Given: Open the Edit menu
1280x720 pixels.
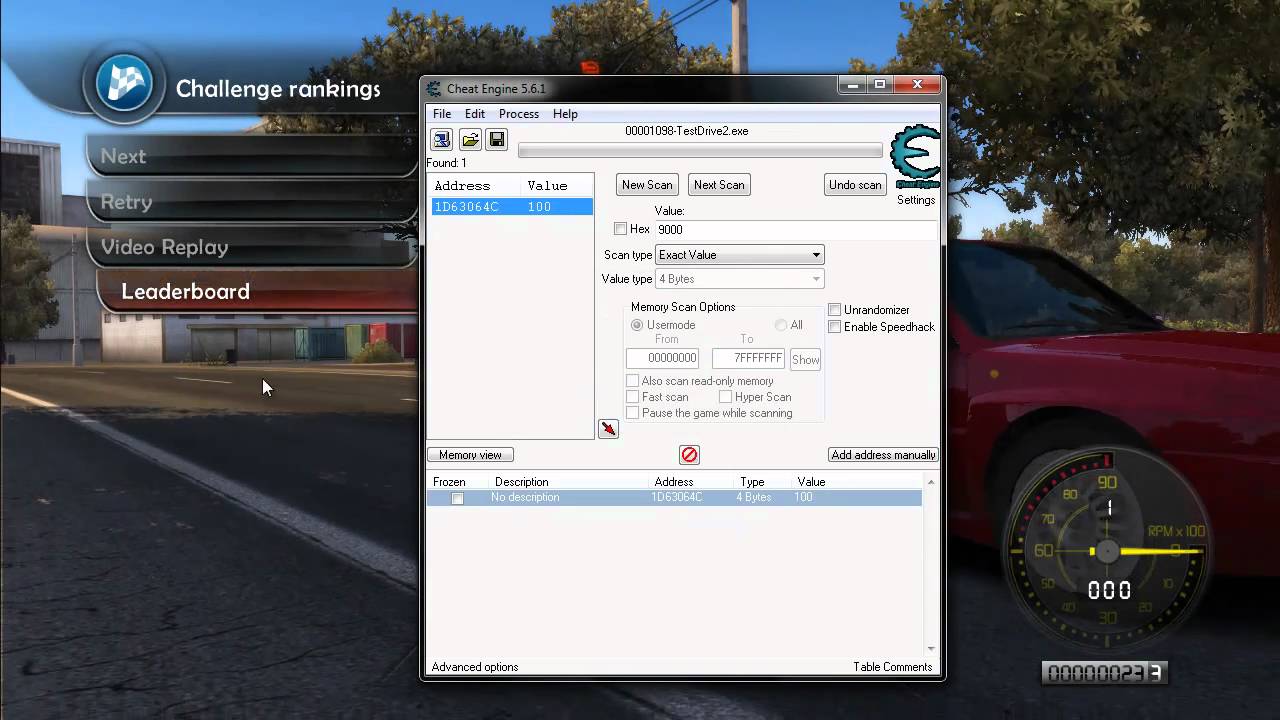Looking at the screenshot, I should pos(475,114).
